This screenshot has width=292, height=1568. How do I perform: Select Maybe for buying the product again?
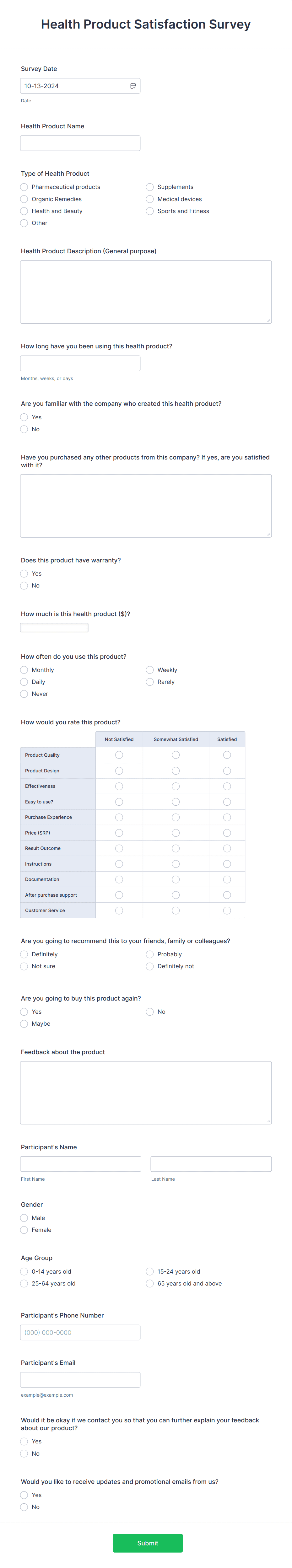pyautogui.click(x=24, y=1024)
